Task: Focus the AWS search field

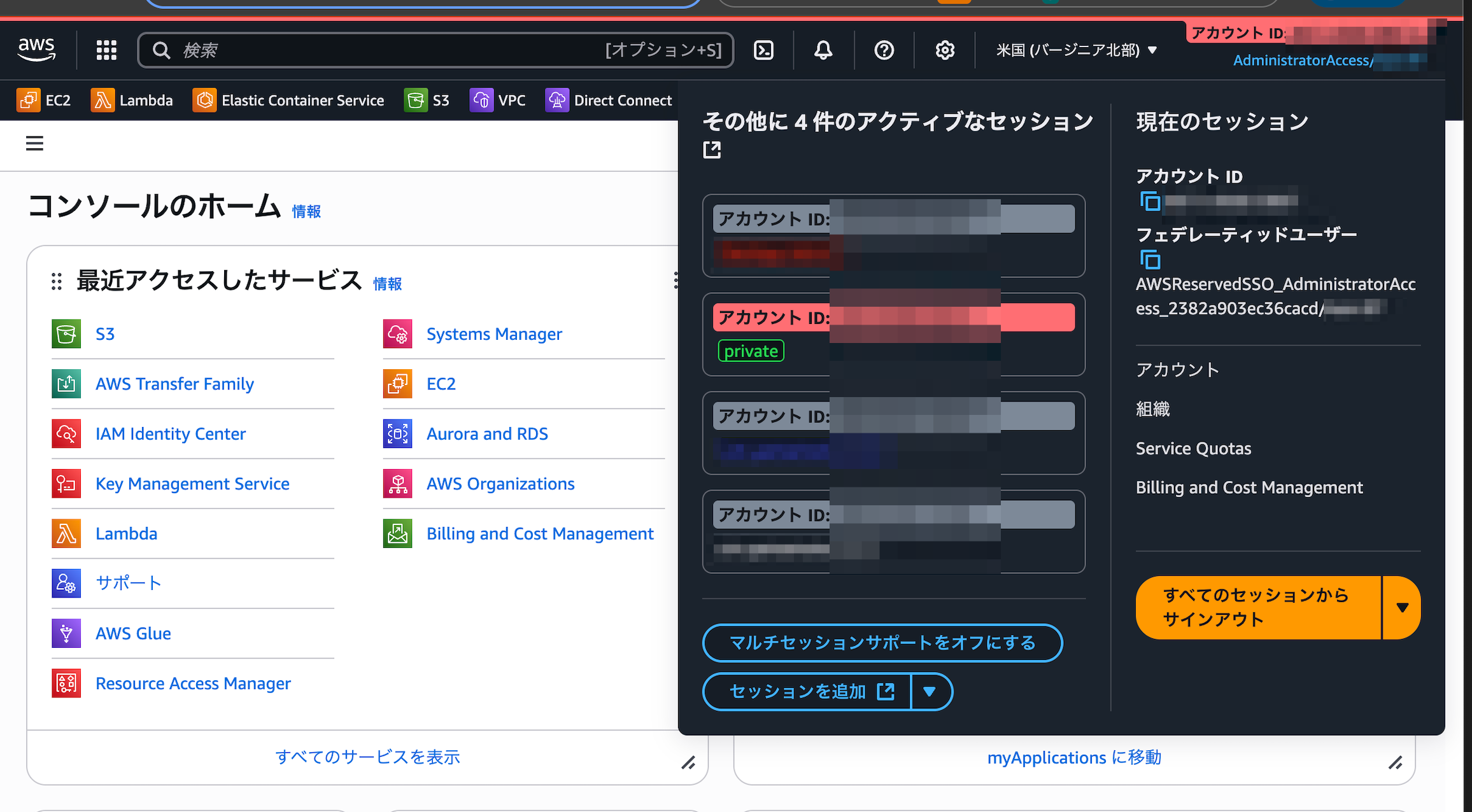Action: click(435, 50)
